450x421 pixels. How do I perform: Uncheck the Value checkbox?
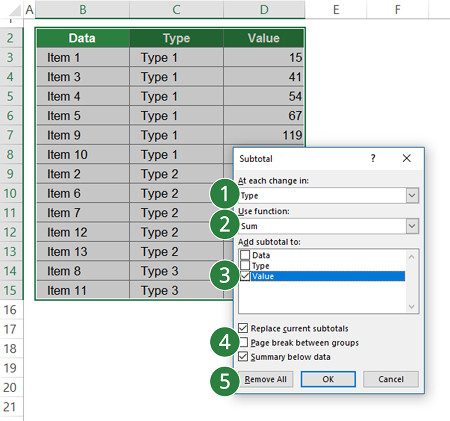point(245,276)
